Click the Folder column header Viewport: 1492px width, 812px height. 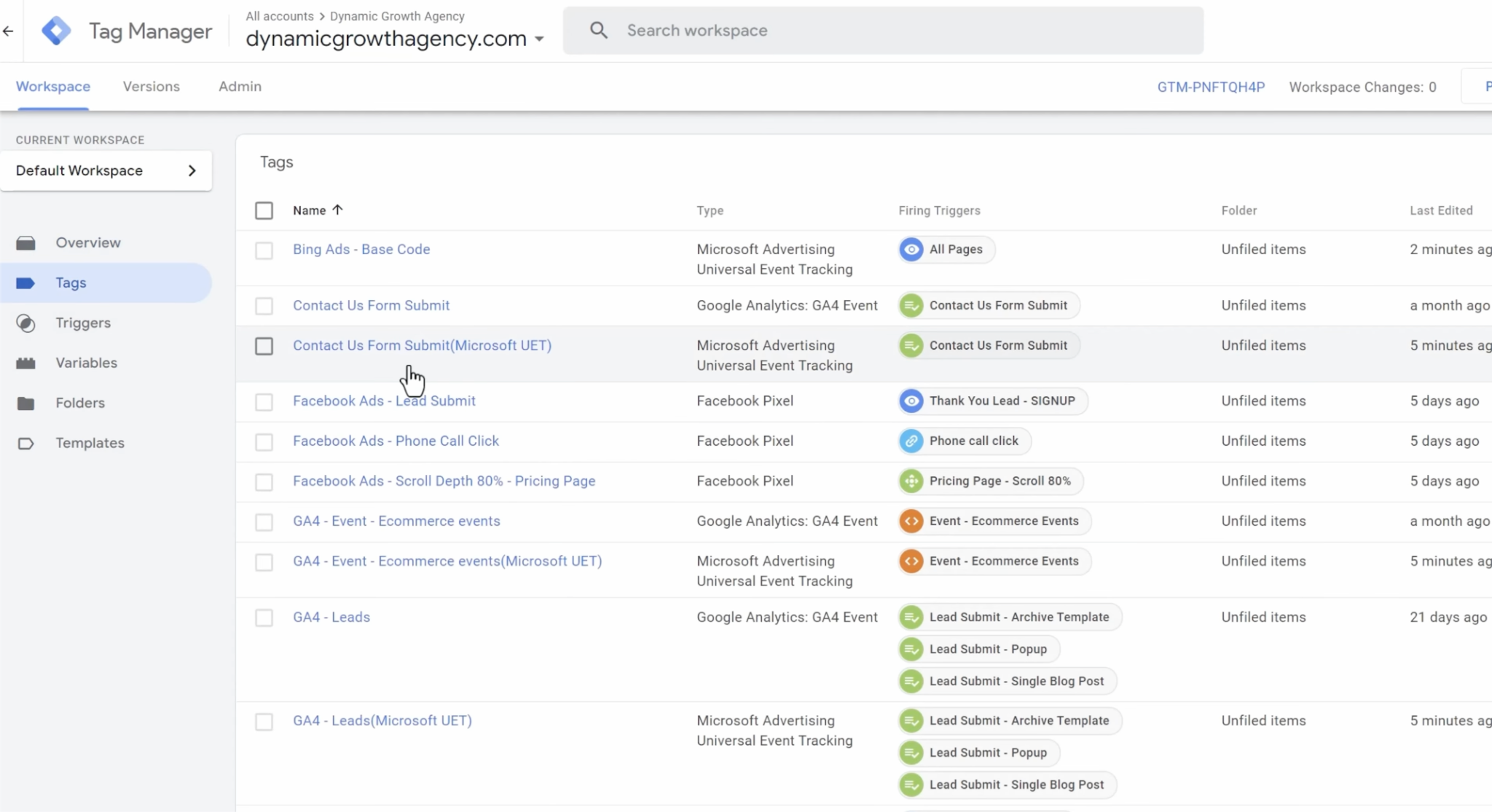tap(1239, 210)
